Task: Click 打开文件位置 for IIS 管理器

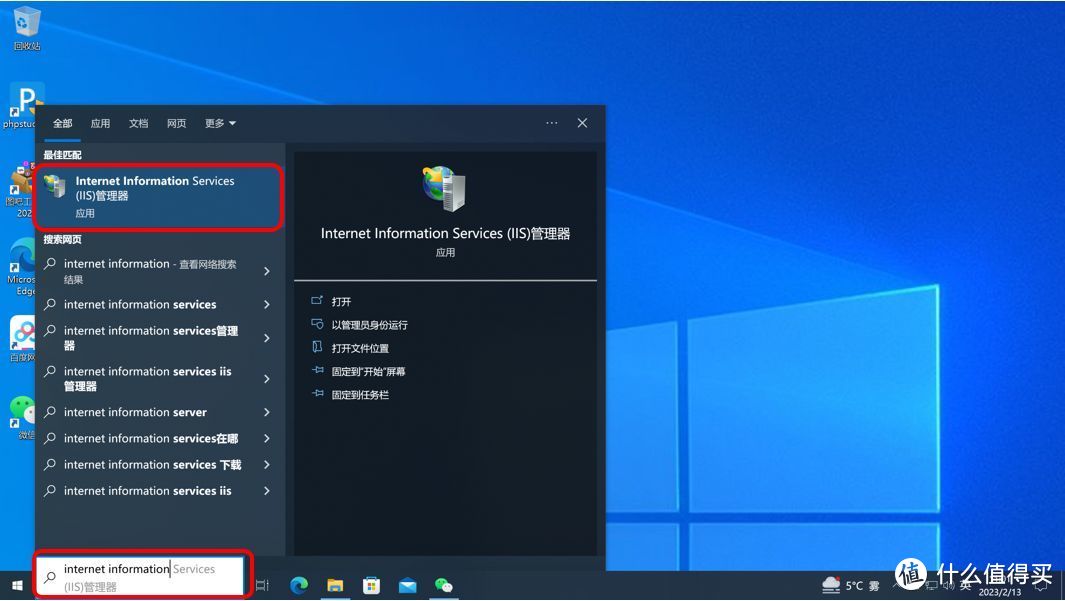Action: (360, 347)
